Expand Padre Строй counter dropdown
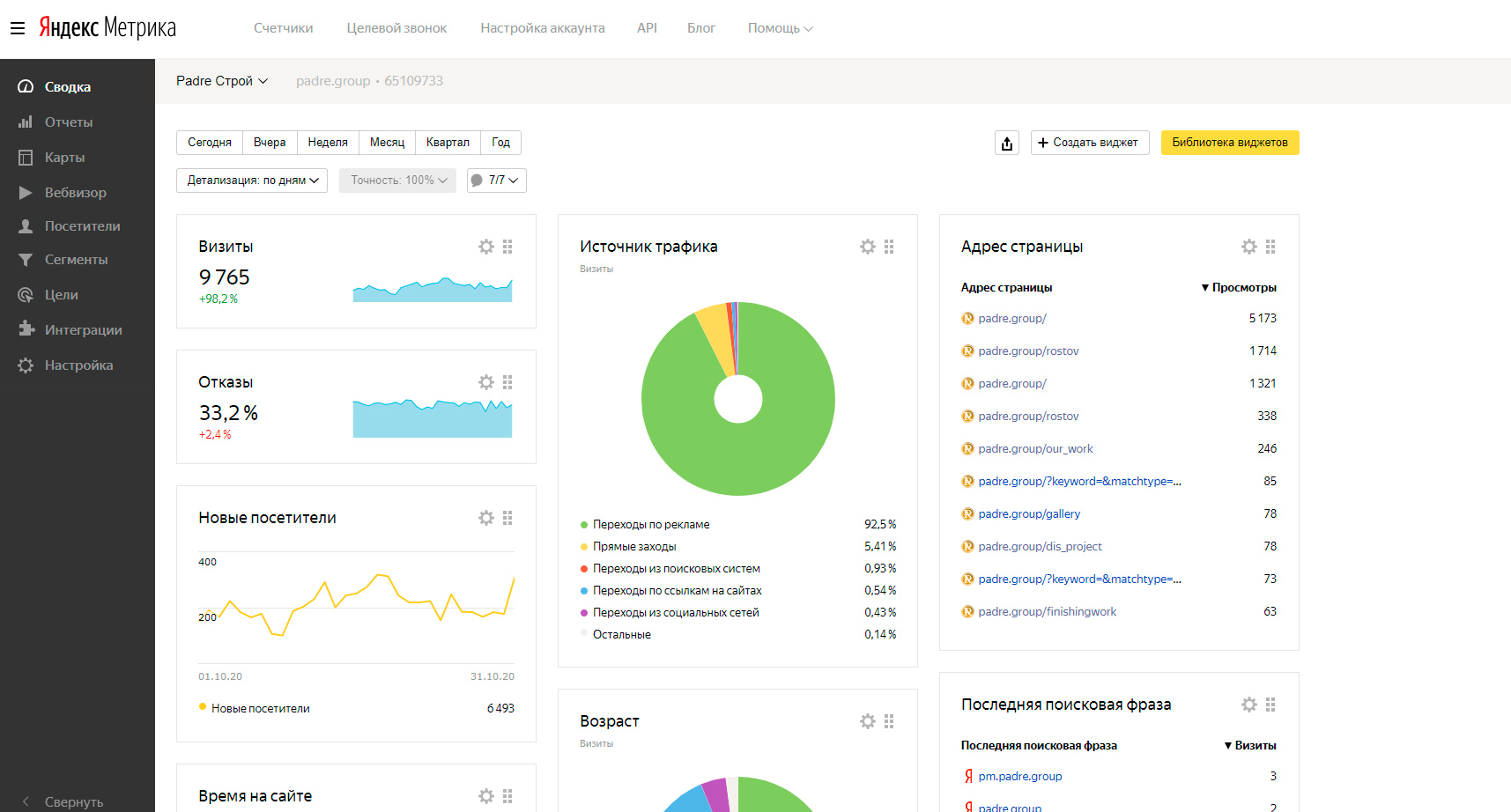This screenshot has height=812, width=1511. click(x=222, y=81)
